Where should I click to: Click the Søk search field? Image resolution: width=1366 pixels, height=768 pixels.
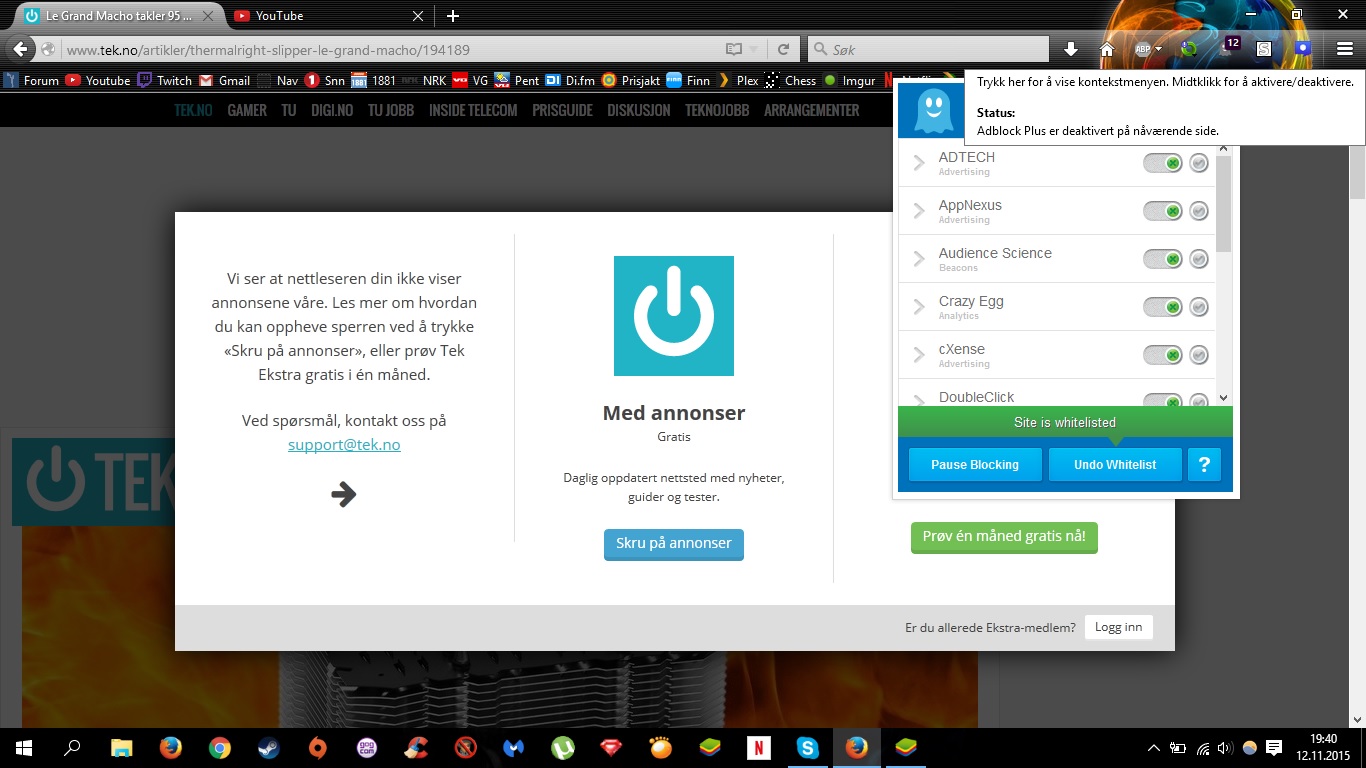pyautogui.click(x=928, y=49)
